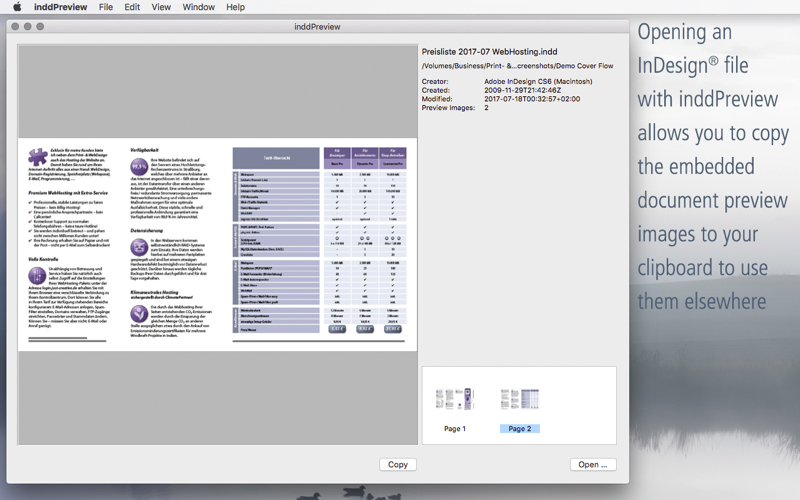Open the View menu

pos(161,7)
